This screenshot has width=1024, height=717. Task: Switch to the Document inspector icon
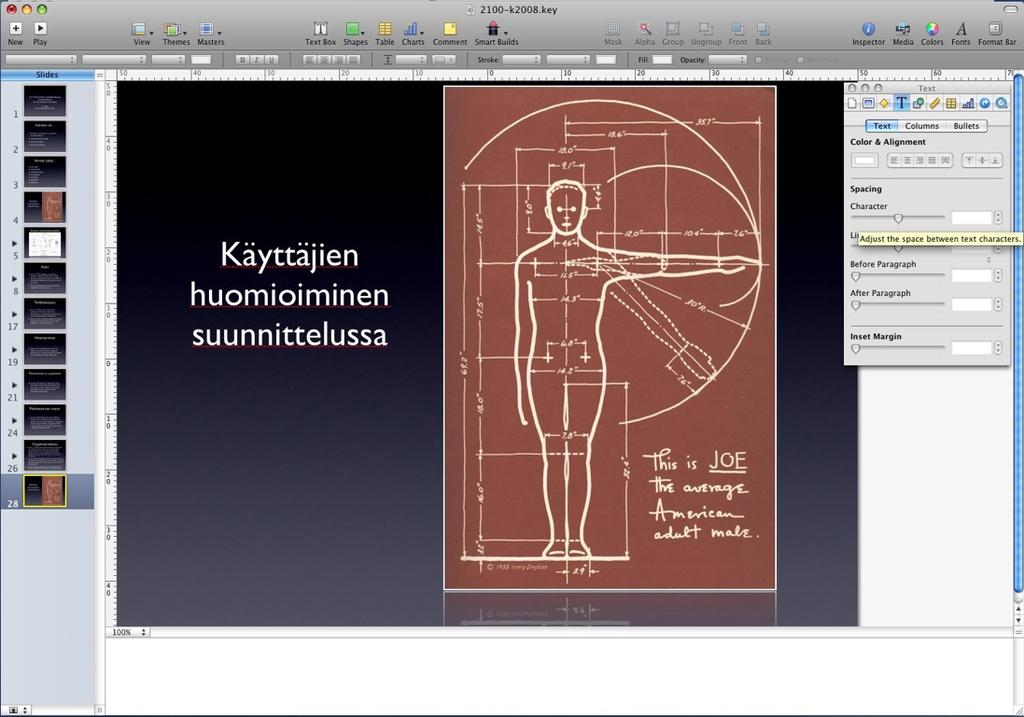(x=852, y=103)
